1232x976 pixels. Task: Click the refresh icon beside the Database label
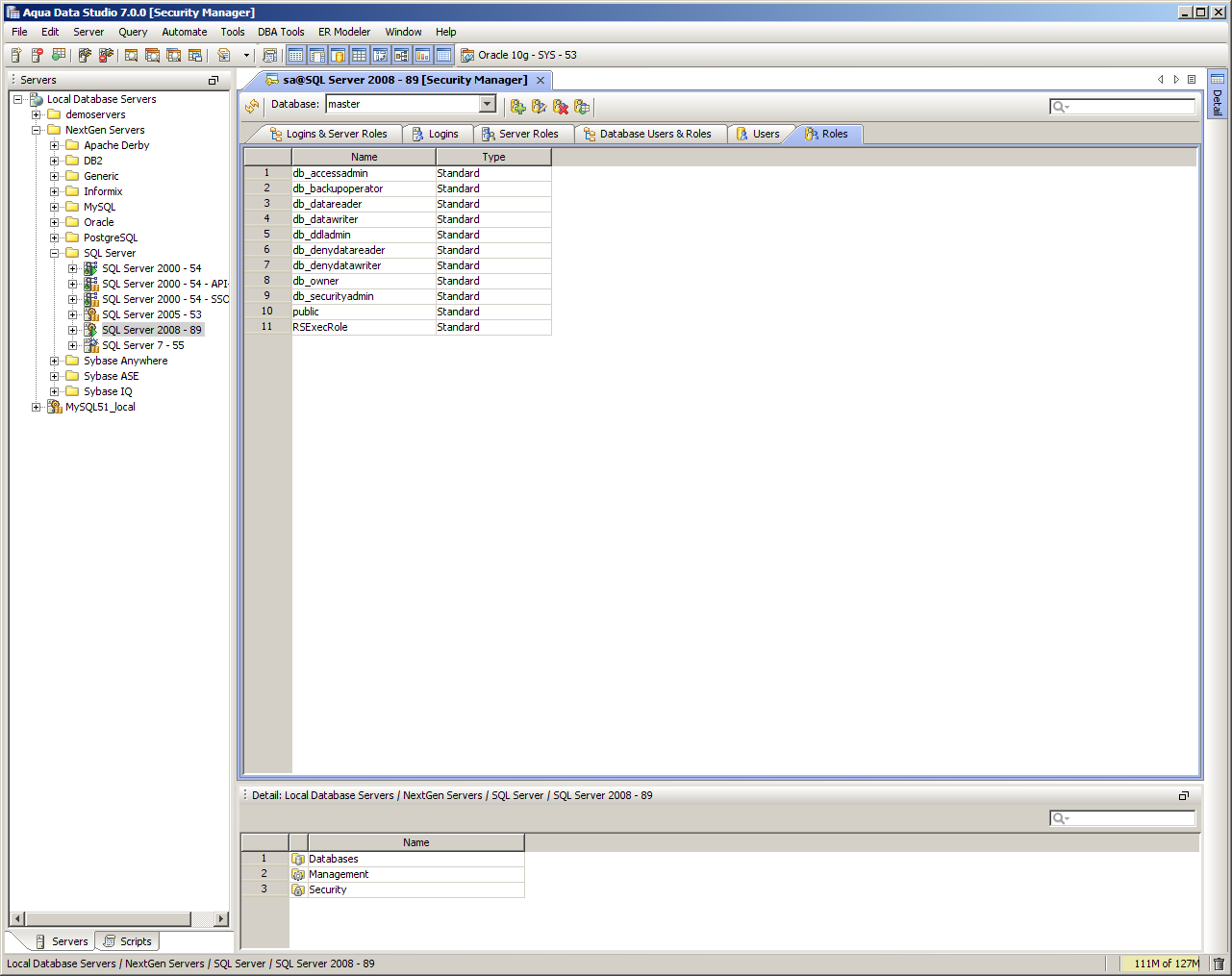click(252, 106)
